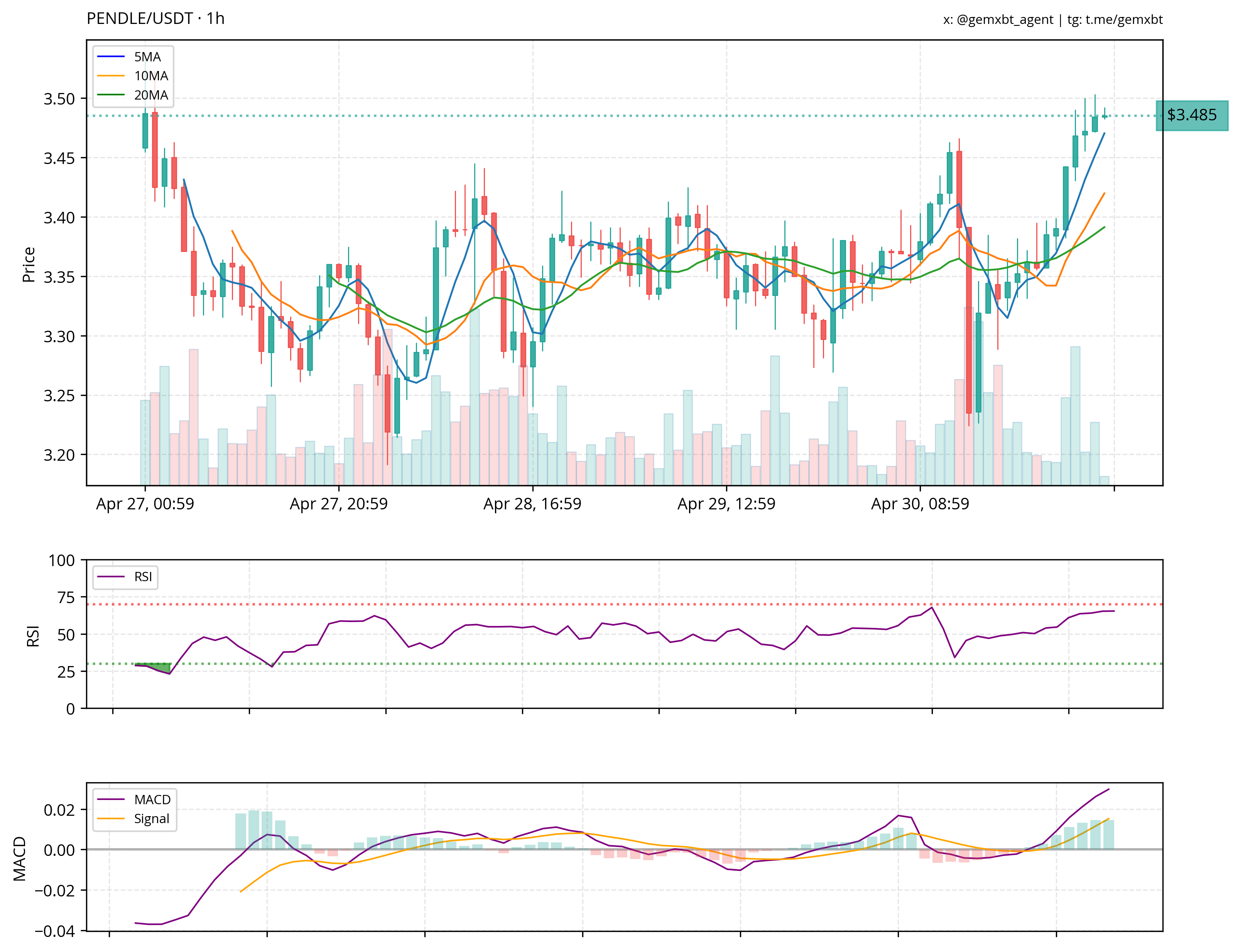Click the Apr 29, 12:59 axis label

(726, 504)
